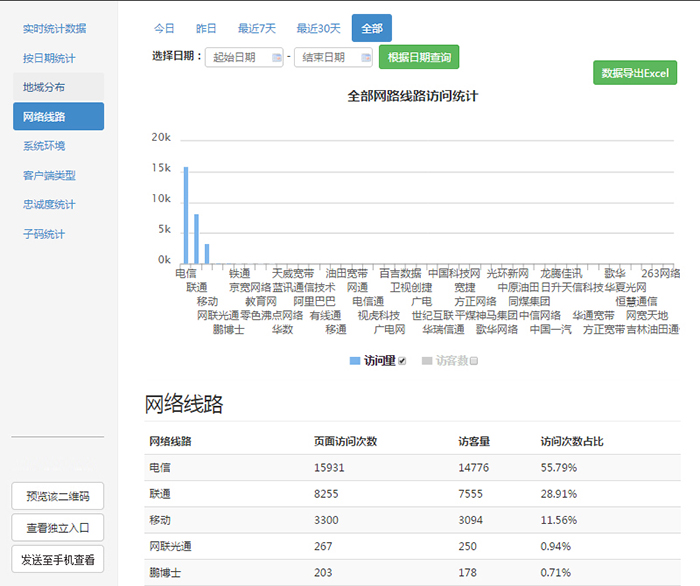This screenshot has height=586, width=700.
Task: Open the end date calendar icon
Action: click(x=365, y=58)
